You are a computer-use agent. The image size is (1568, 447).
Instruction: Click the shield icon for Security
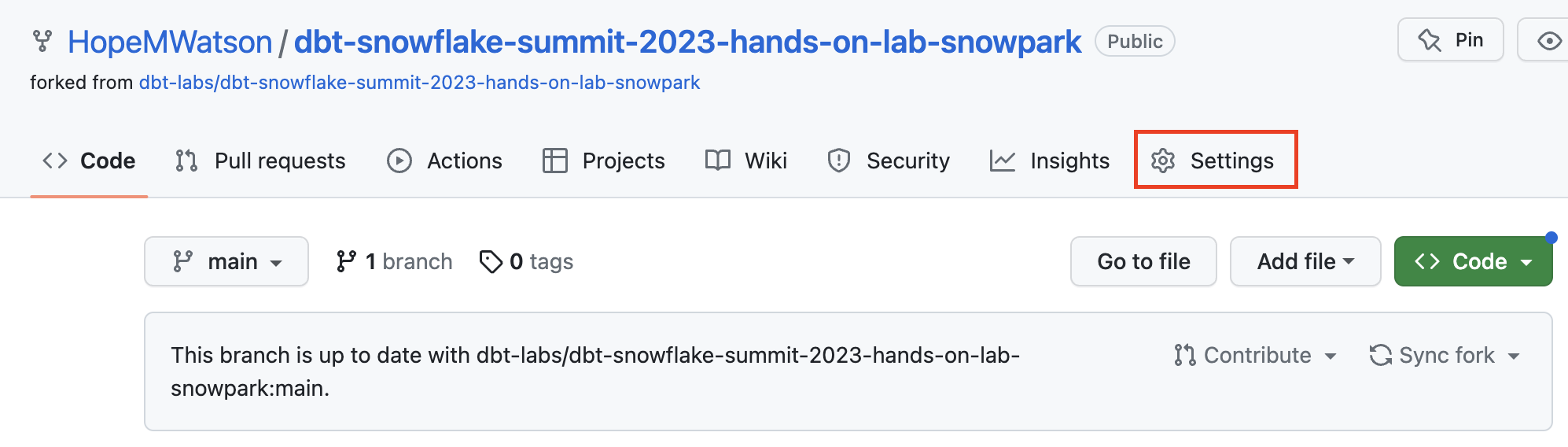(x=839, y=161)
